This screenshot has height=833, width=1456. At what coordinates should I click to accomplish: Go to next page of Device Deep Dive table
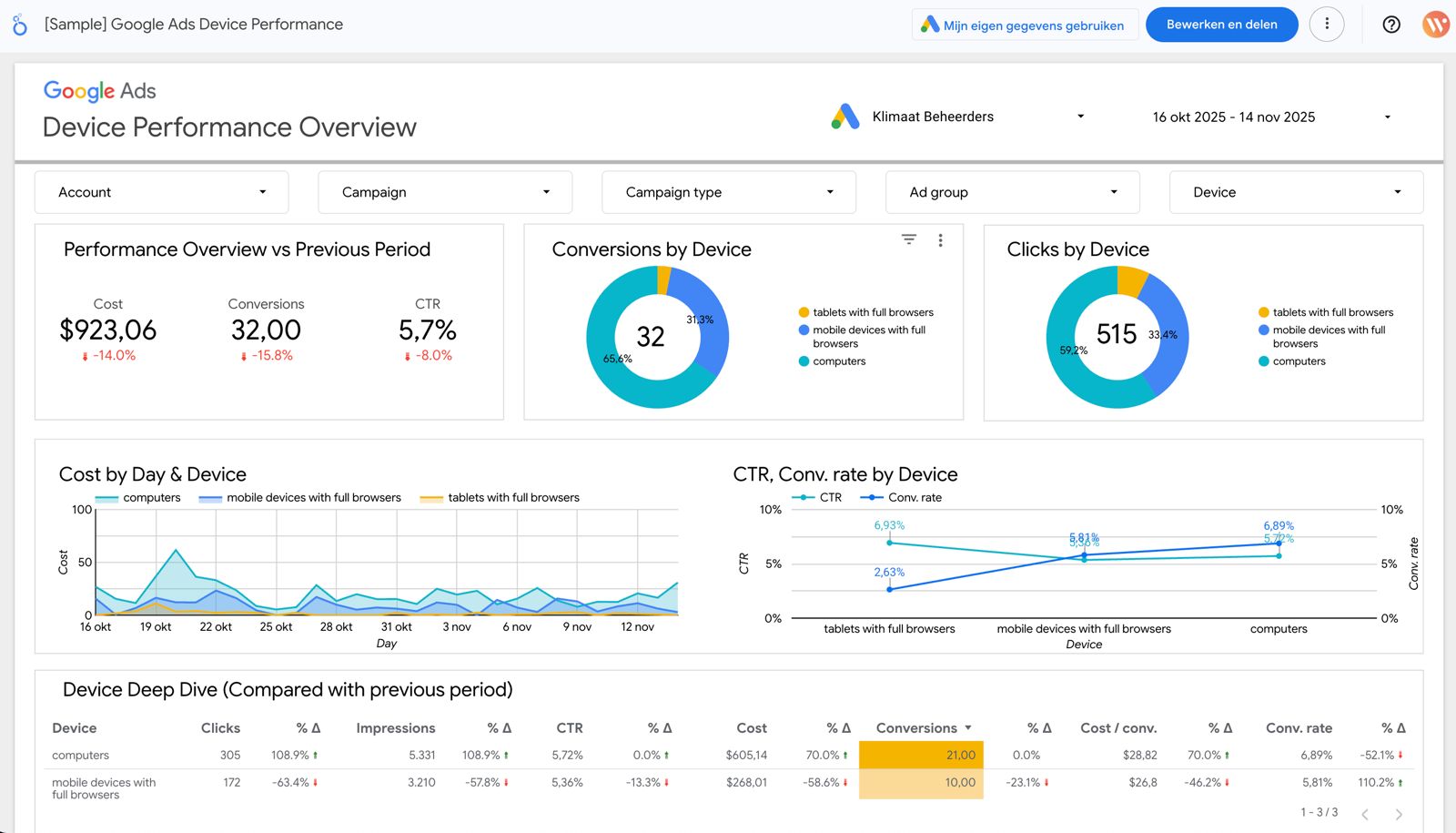[1399, 813]
